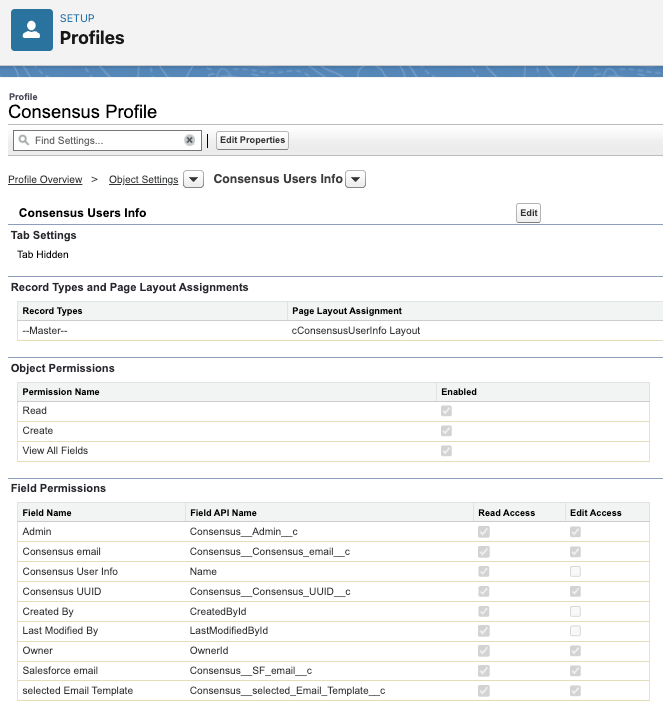The width and height of the screenshot is (663, 716).
Task: Expand the Consensus Users Info dropdown arrow
Action: coord(356,179)
